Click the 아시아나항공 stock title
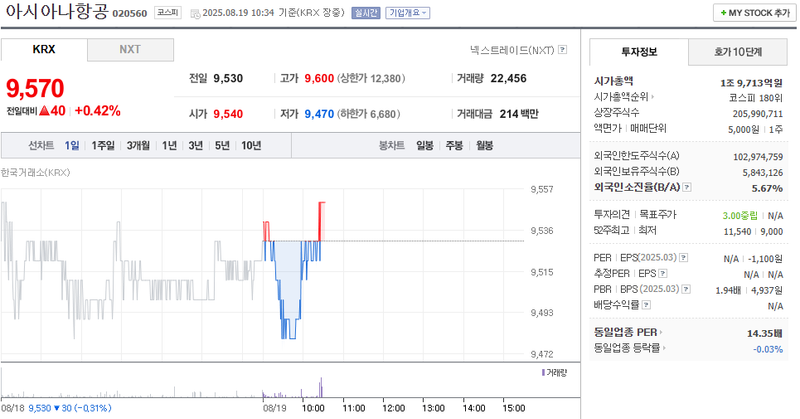 (x=57, y=11)
